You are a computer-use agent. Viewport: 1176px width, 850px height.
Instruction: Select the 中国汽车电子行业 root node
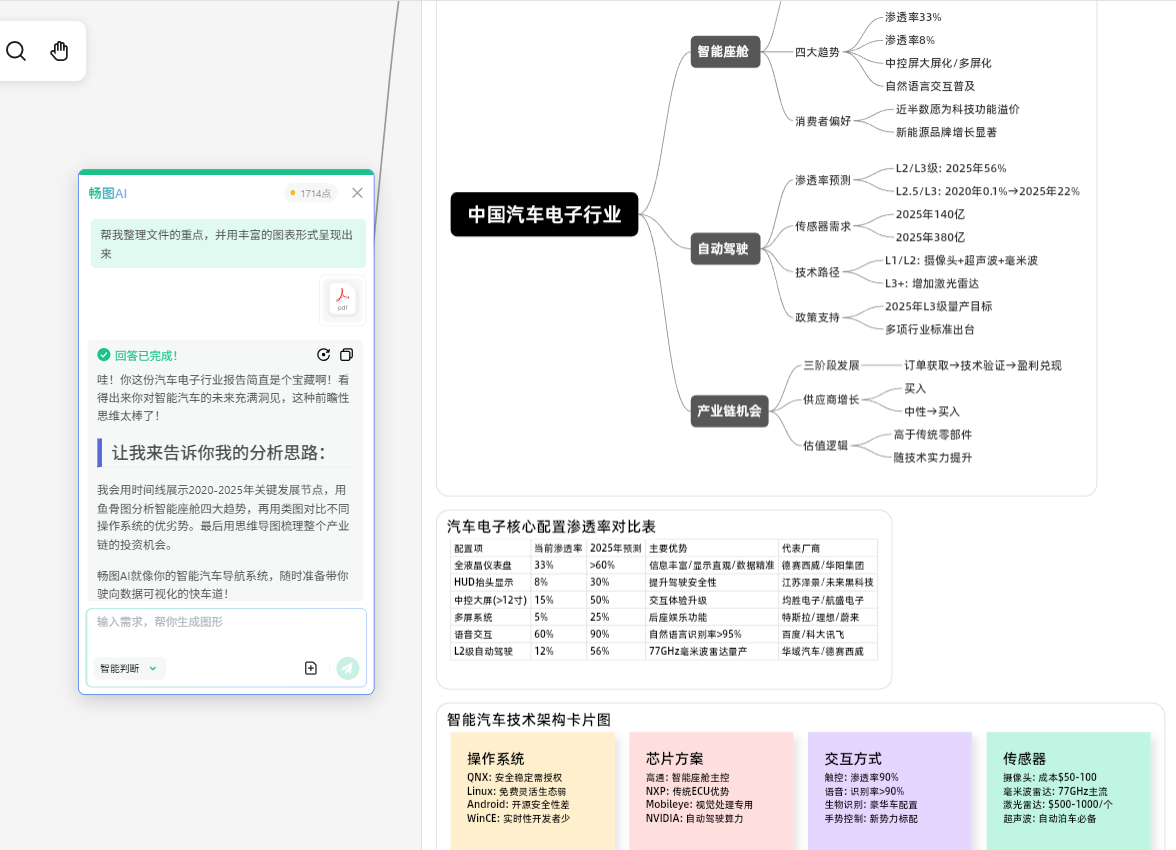(544, 214)
